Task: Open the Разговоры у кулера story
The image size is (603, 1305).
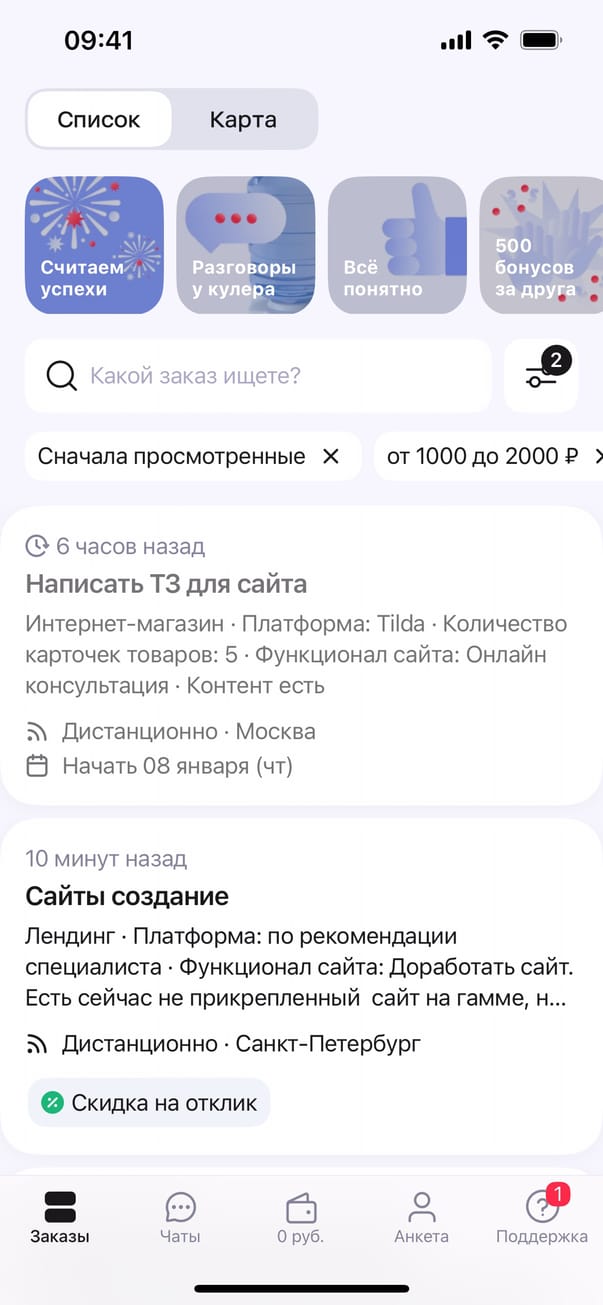Action: point(246,245)
